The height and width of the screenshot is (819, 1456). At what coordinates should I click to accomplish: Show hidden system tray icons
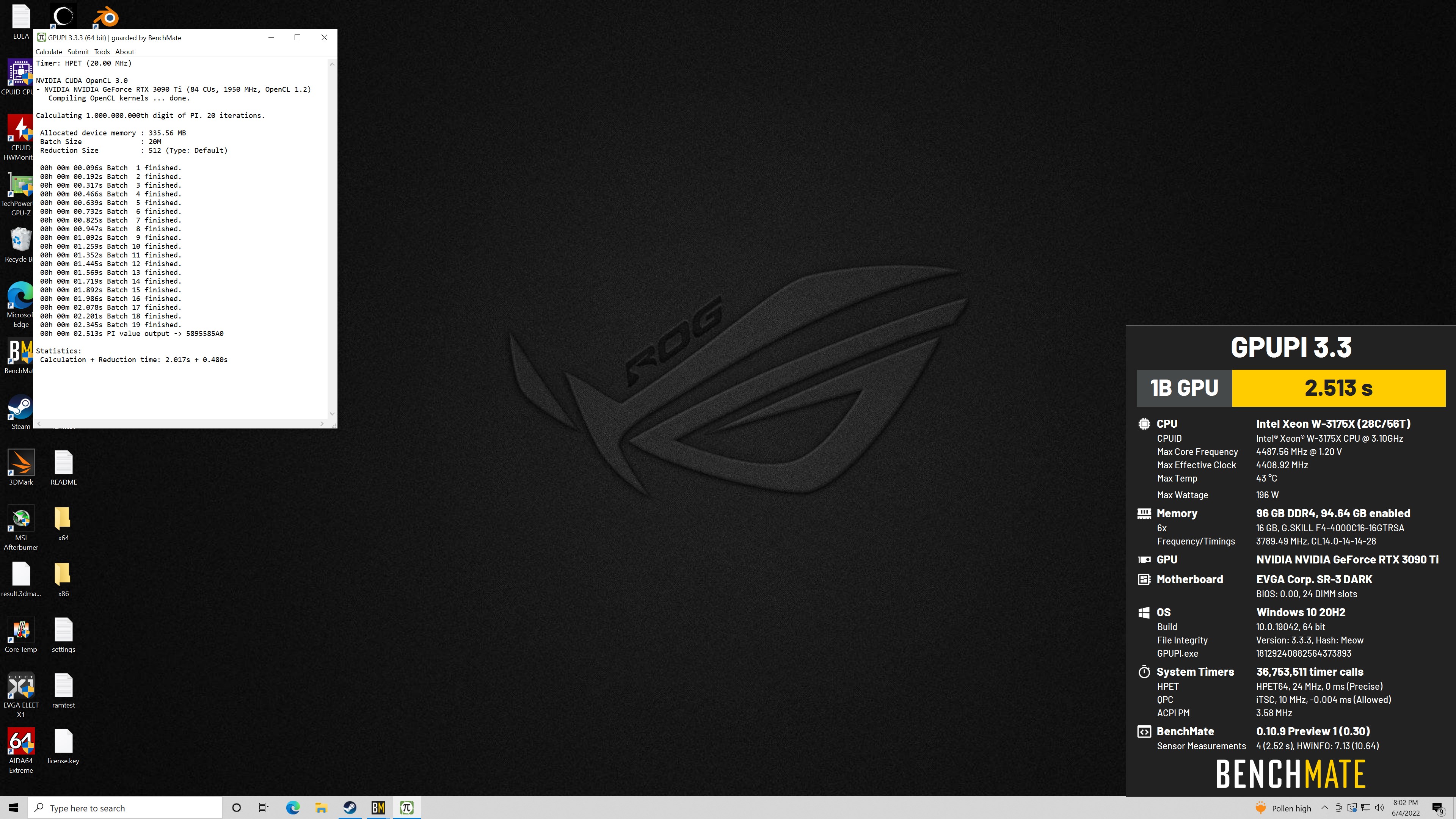point(1324,808)
